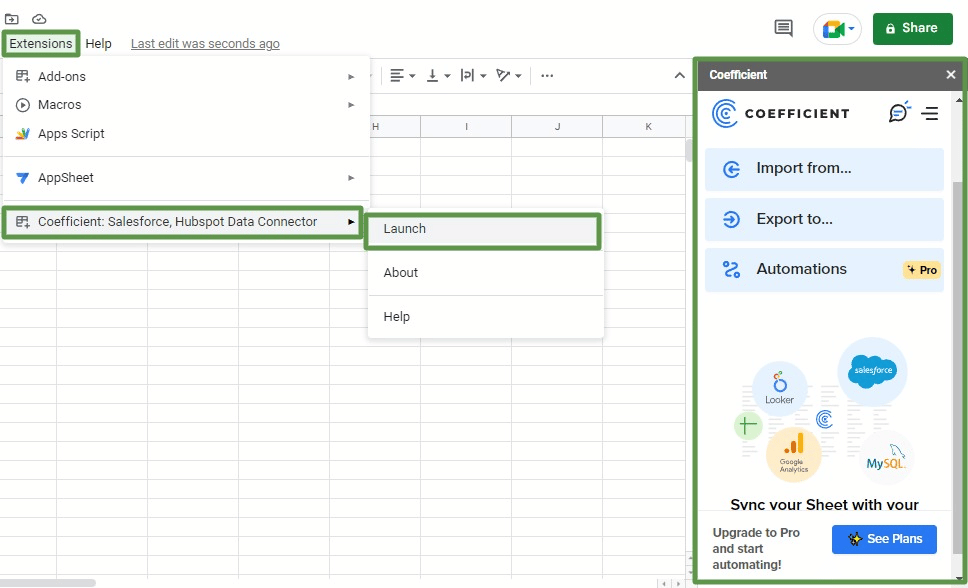Open the Help menu in menu bar

pyautogui.click(x=98, y=43)
